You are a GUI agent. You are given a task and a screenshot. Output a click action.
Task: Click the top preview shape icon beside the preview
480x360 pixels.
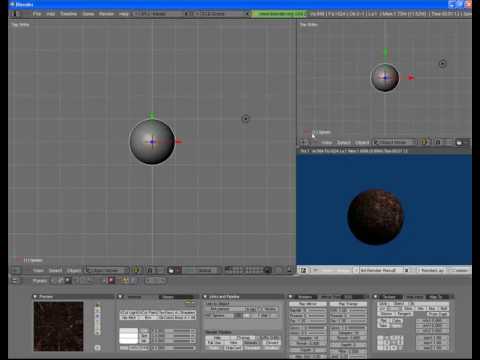97,306
